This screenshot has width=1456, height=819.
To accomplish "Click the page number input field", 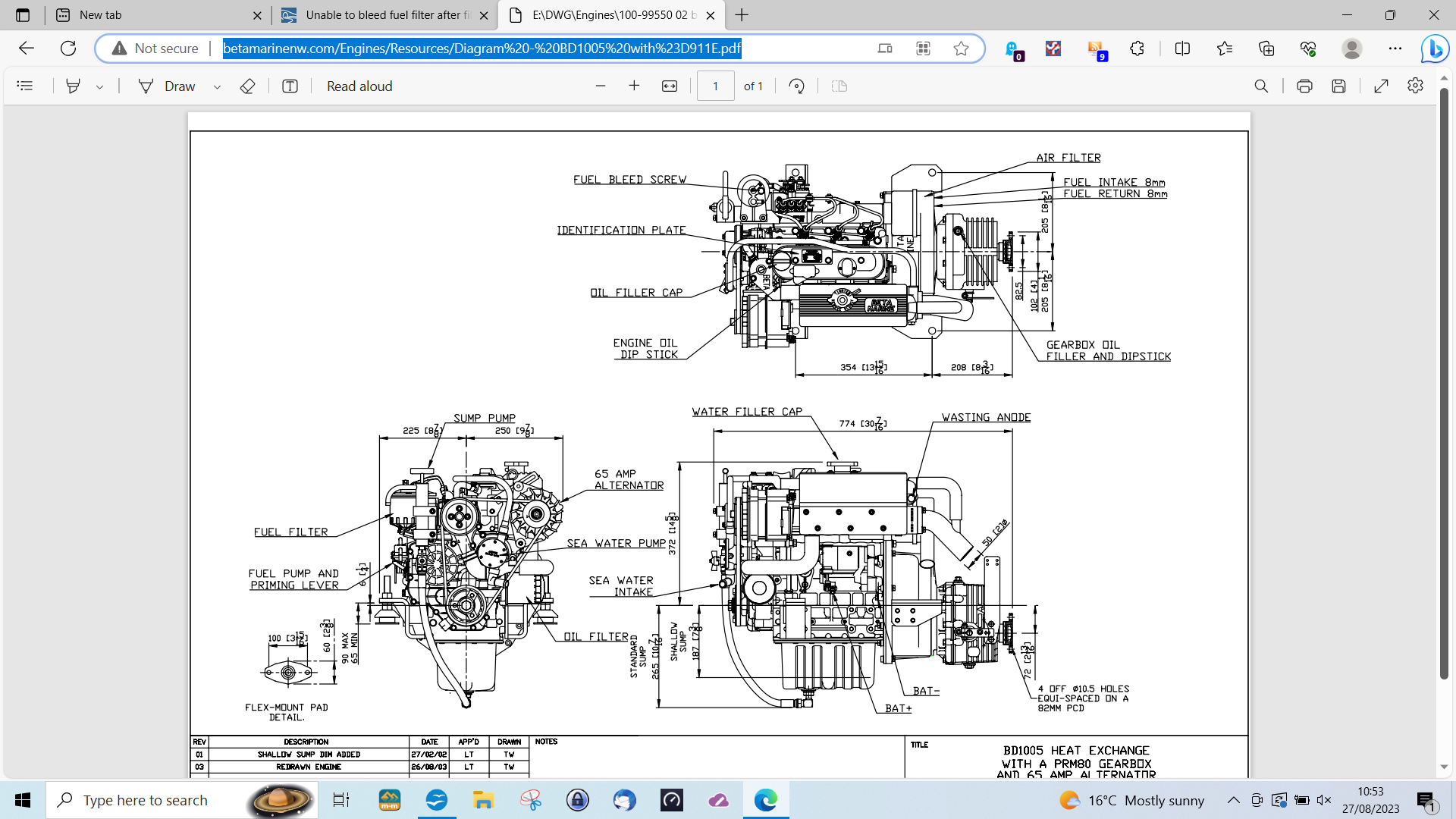I will (x=715, y=86).
